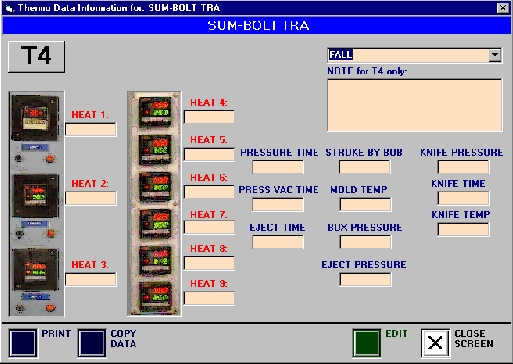Viewport: 513px width, 364px height.
Task: Click the MOLD TEMP field
Action: pyautogui.click(x=365, y=204)
